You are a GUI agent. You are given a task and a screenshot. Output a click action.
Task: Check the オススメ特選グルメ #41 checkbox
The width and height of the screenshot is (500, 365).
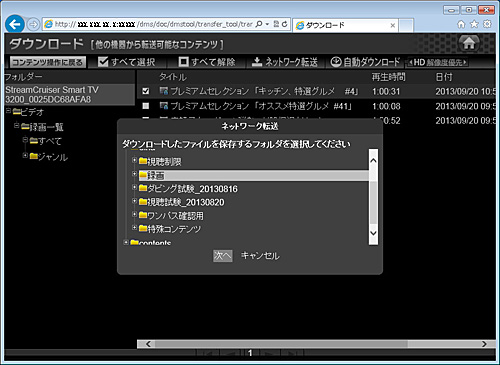(x=146, y=106)
